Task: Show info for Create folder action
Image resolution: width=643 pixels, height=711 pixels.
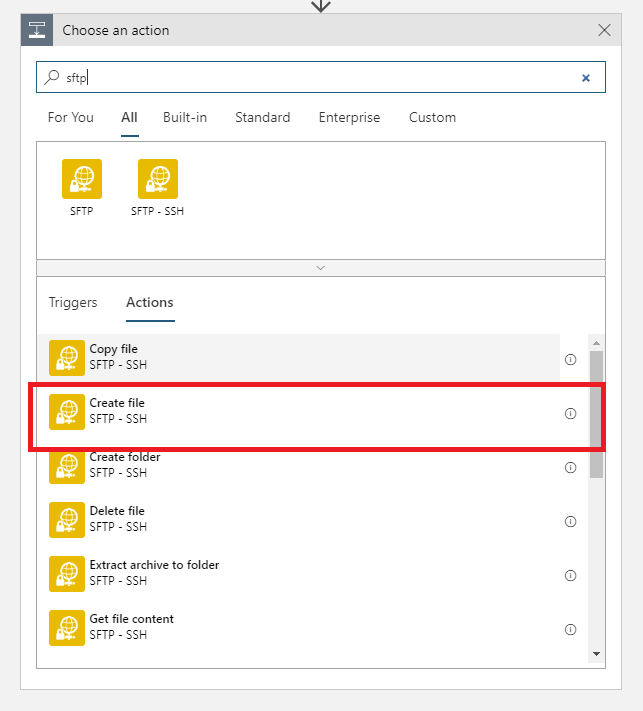Action: tap(570, 468)
